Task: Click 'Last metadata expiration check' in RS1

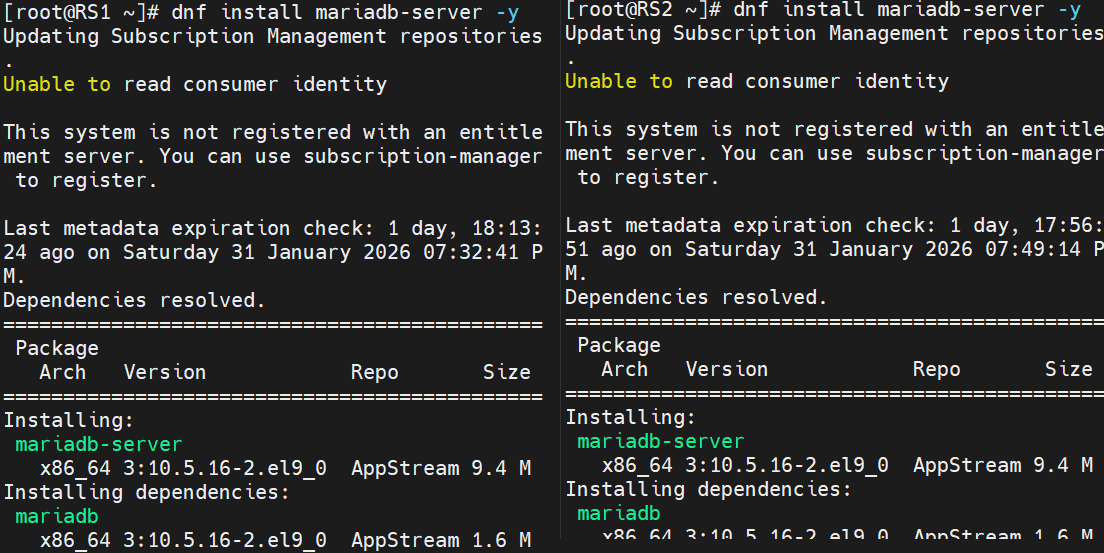Action: coord(189,228)
